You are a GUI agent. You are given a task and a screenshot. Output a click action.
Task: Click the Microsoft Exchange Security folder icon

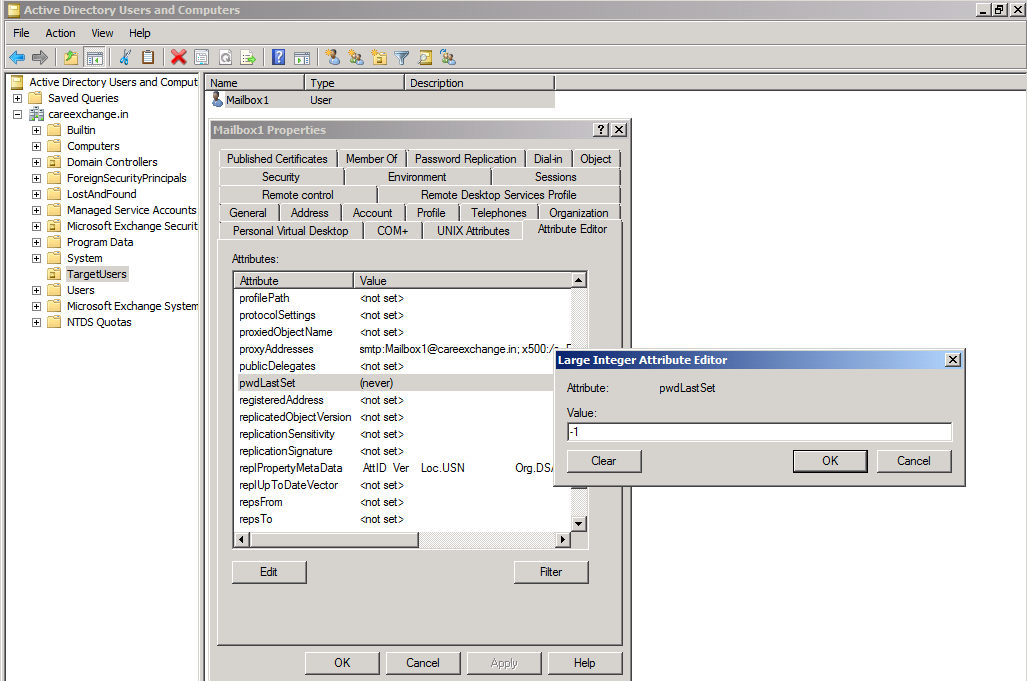[x=54, y=226]
